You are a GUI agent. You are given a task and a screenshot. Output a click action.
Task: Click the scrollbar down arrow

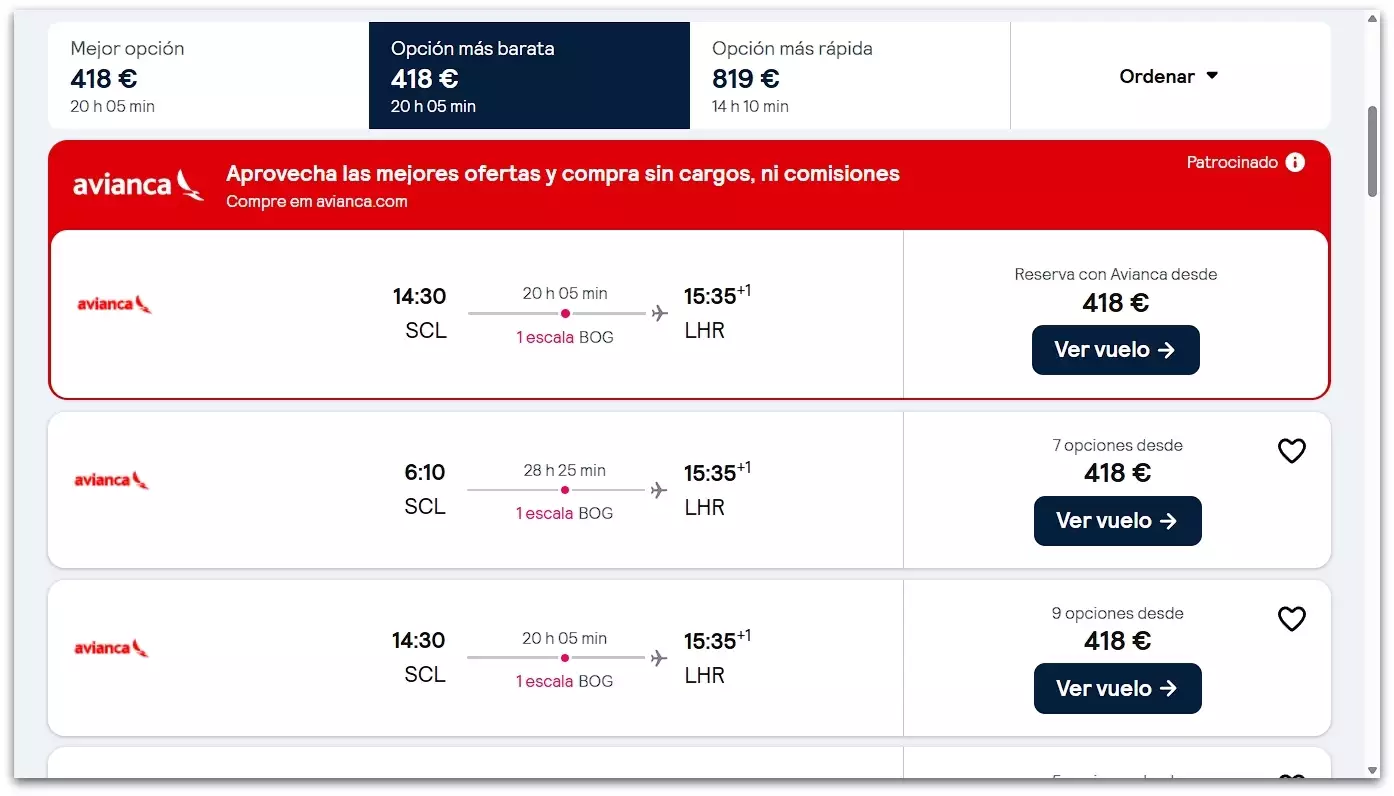click(x=1373, y=771)
